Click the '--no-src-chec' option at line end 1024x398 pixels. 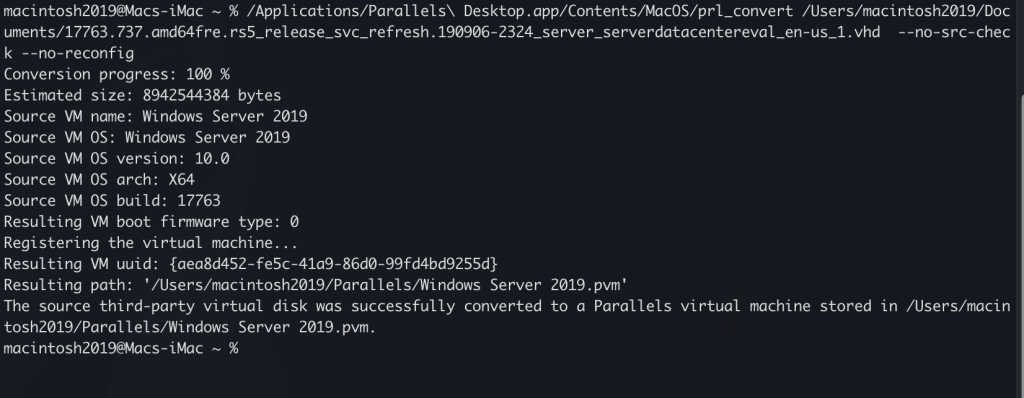955,32
